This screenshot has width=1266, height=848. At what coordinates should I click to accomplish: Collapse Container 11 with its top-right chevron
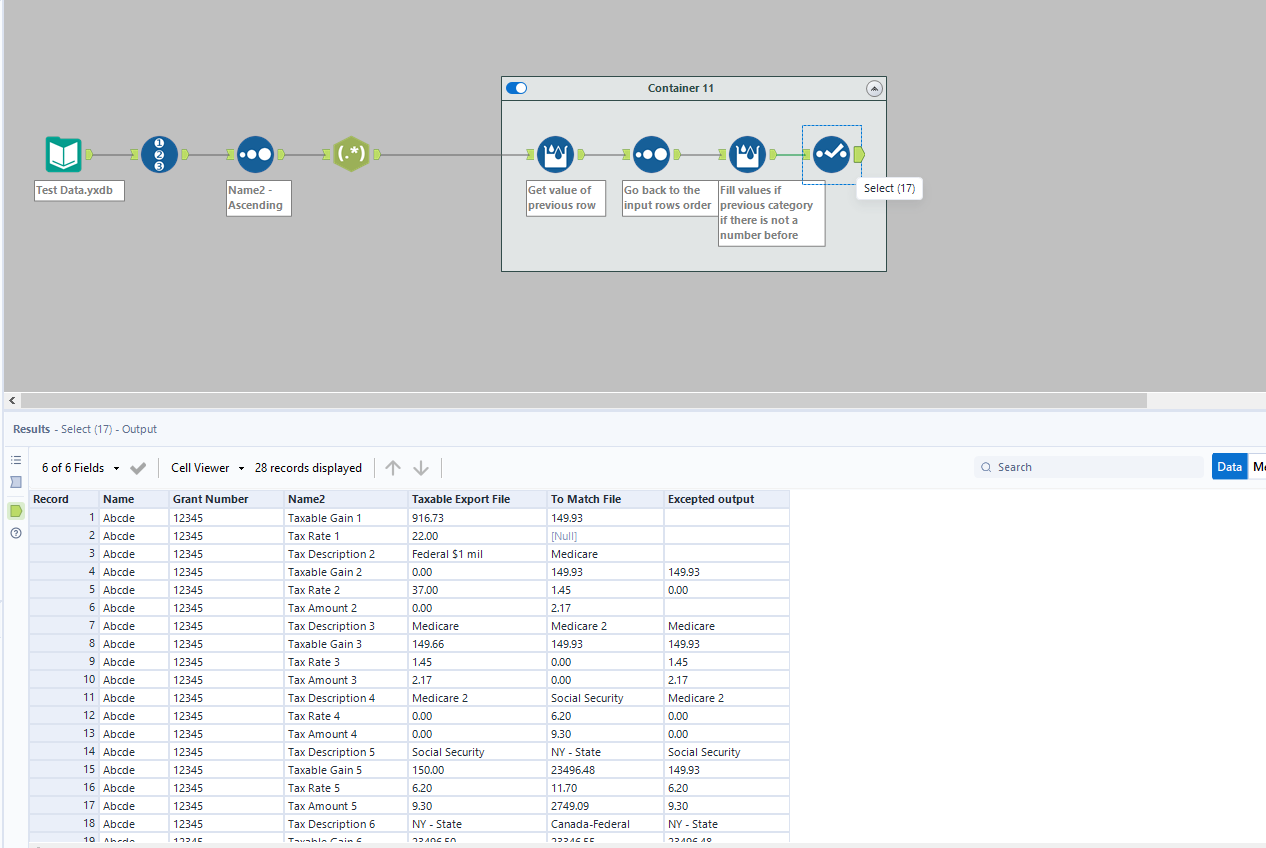tap(874, 88)
